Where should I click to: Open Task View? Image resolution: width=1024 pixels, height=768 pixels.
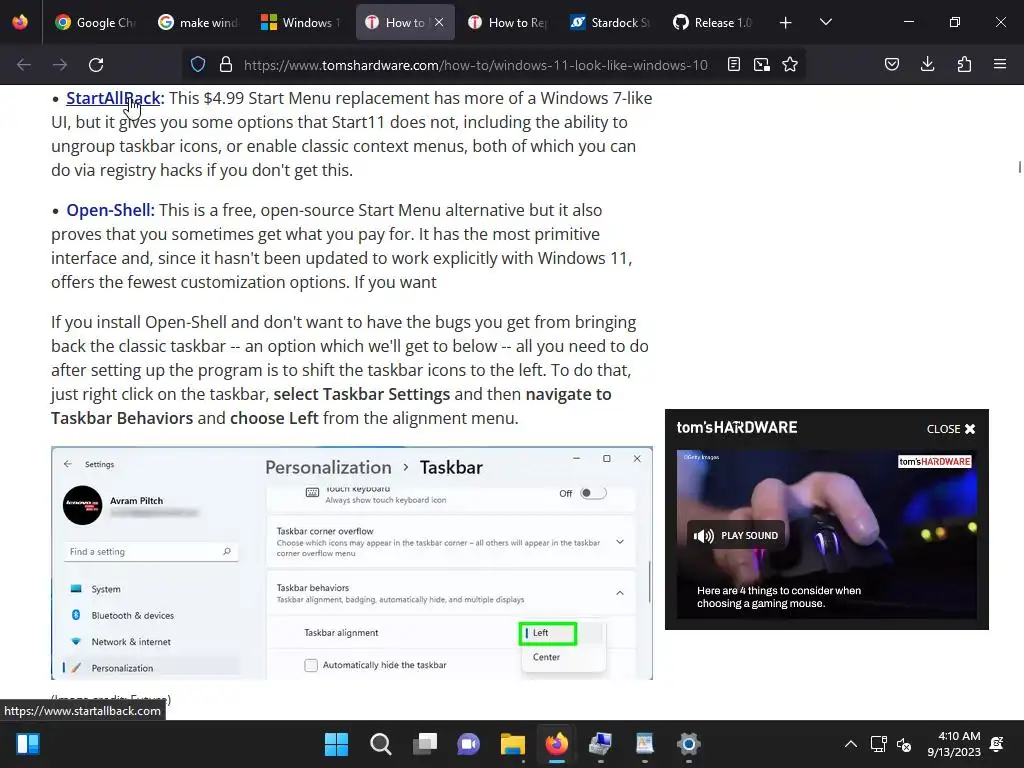424,744
